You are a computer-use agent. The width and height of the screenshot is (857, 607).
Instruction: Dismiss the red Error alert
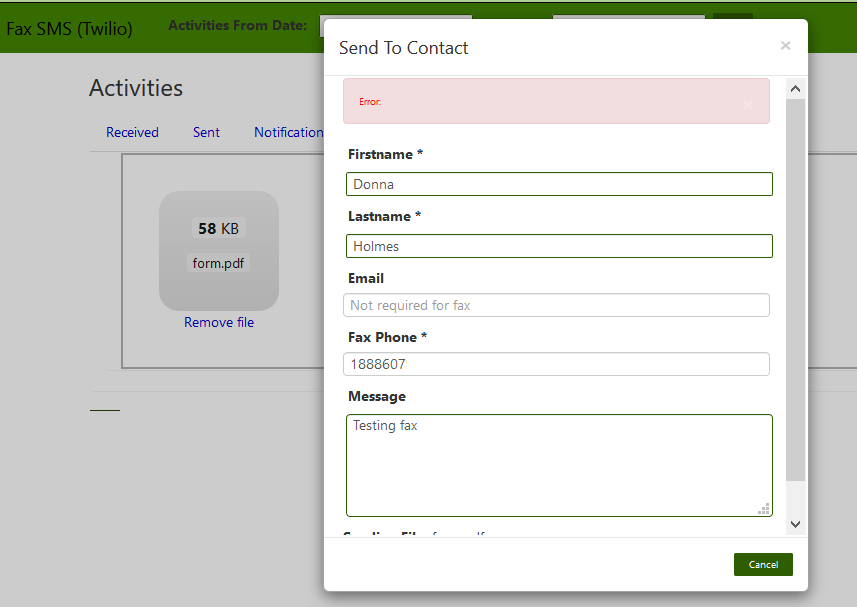pos(747,104)
